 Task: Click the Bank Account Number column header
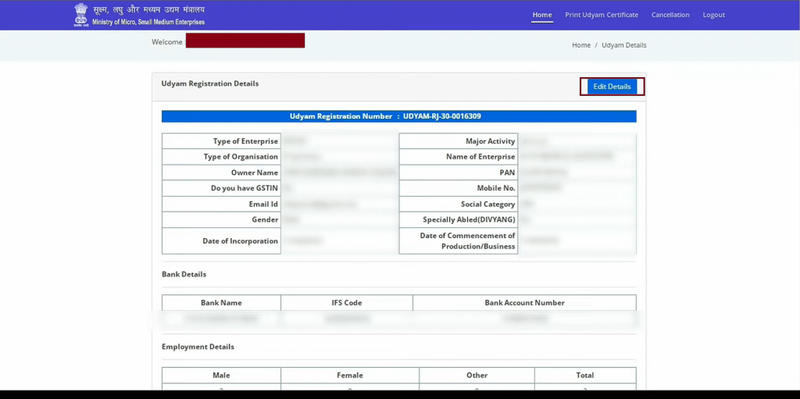[x=524, y=303]
